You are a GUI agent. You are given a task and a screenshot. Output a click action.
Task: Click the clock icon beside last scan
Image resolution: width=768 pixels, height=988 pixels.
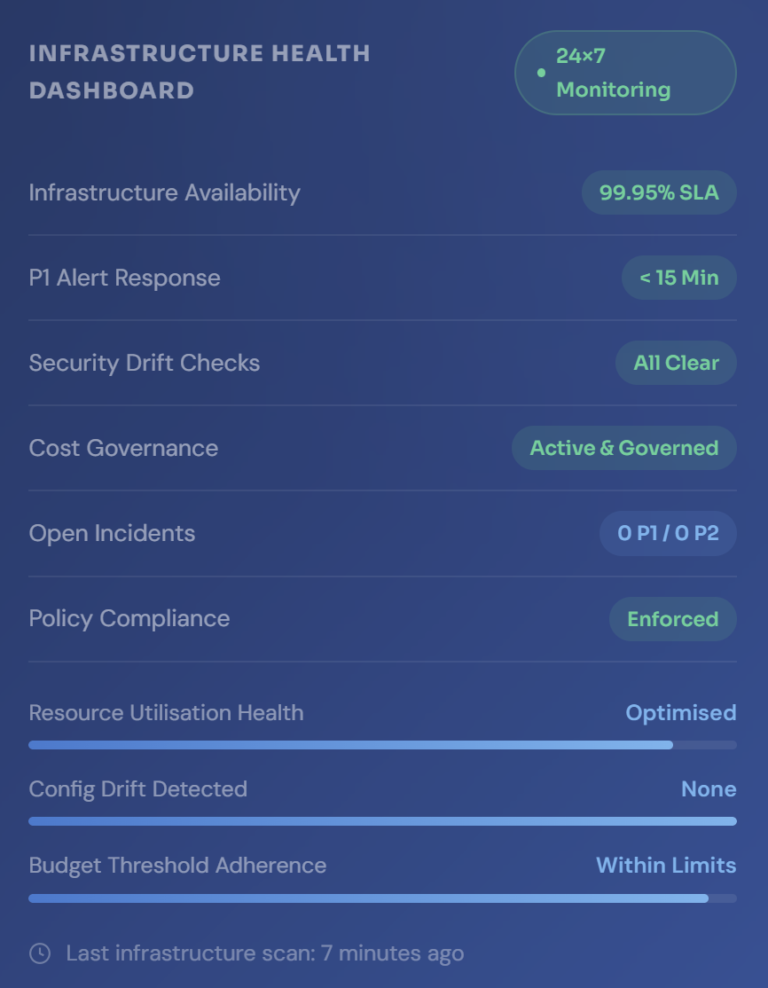(x=40, y=953)
